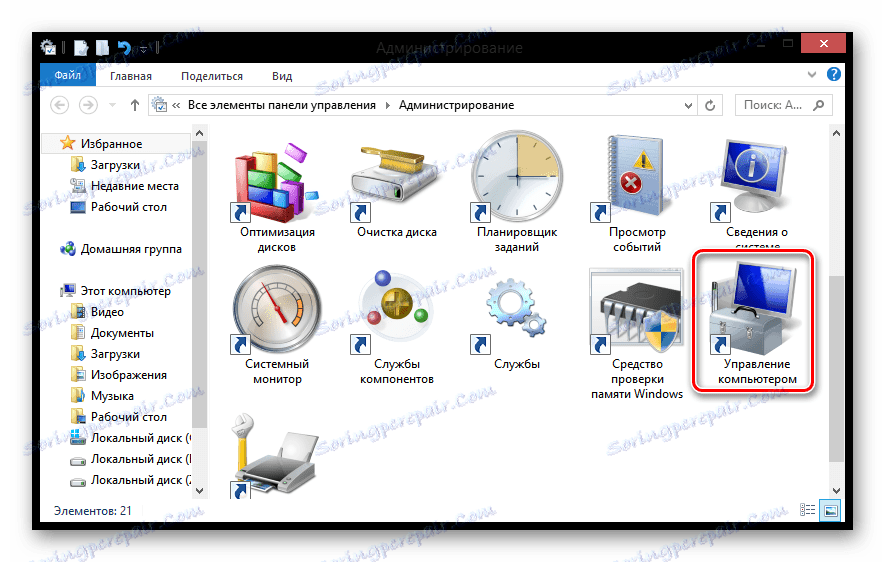Open Средство проверки памяти Windows icon
Screen dimensions: 885x562
click(637, 311)
